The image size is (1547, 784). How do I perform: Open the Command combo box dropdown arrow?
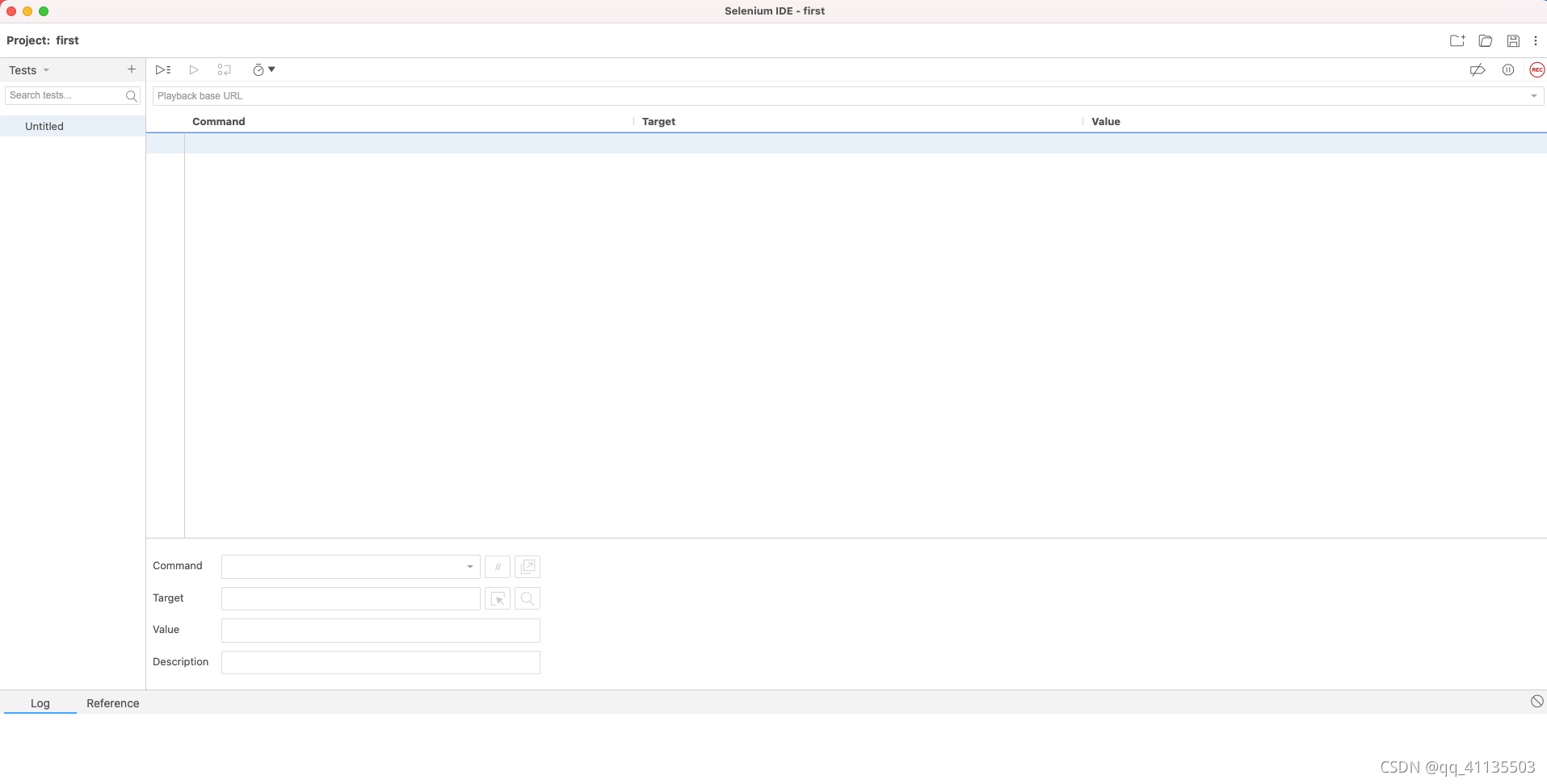[470, 567]
